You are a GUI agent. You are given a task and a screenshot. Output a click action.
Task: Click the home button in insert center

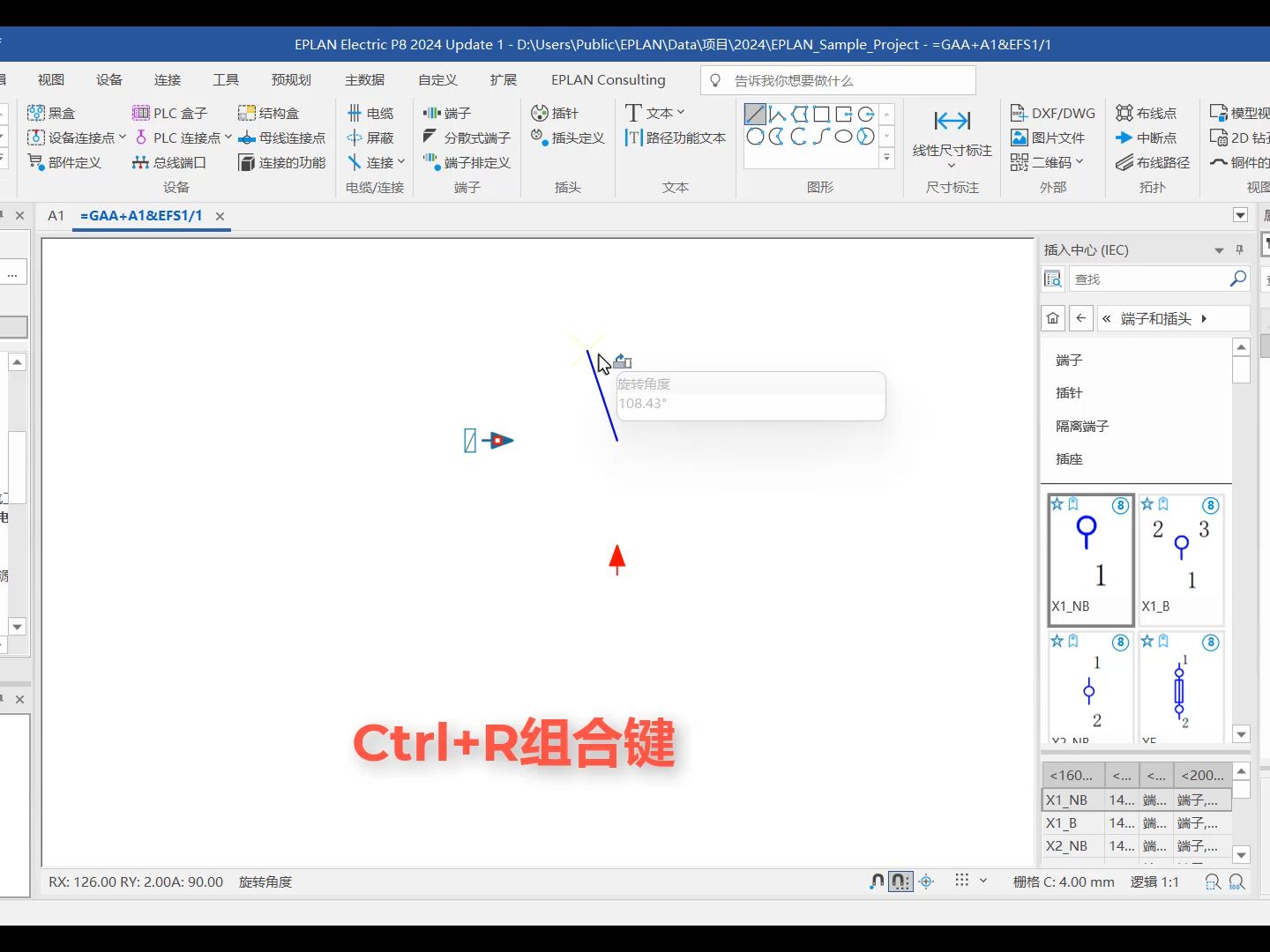click(x=1052, y=318)
